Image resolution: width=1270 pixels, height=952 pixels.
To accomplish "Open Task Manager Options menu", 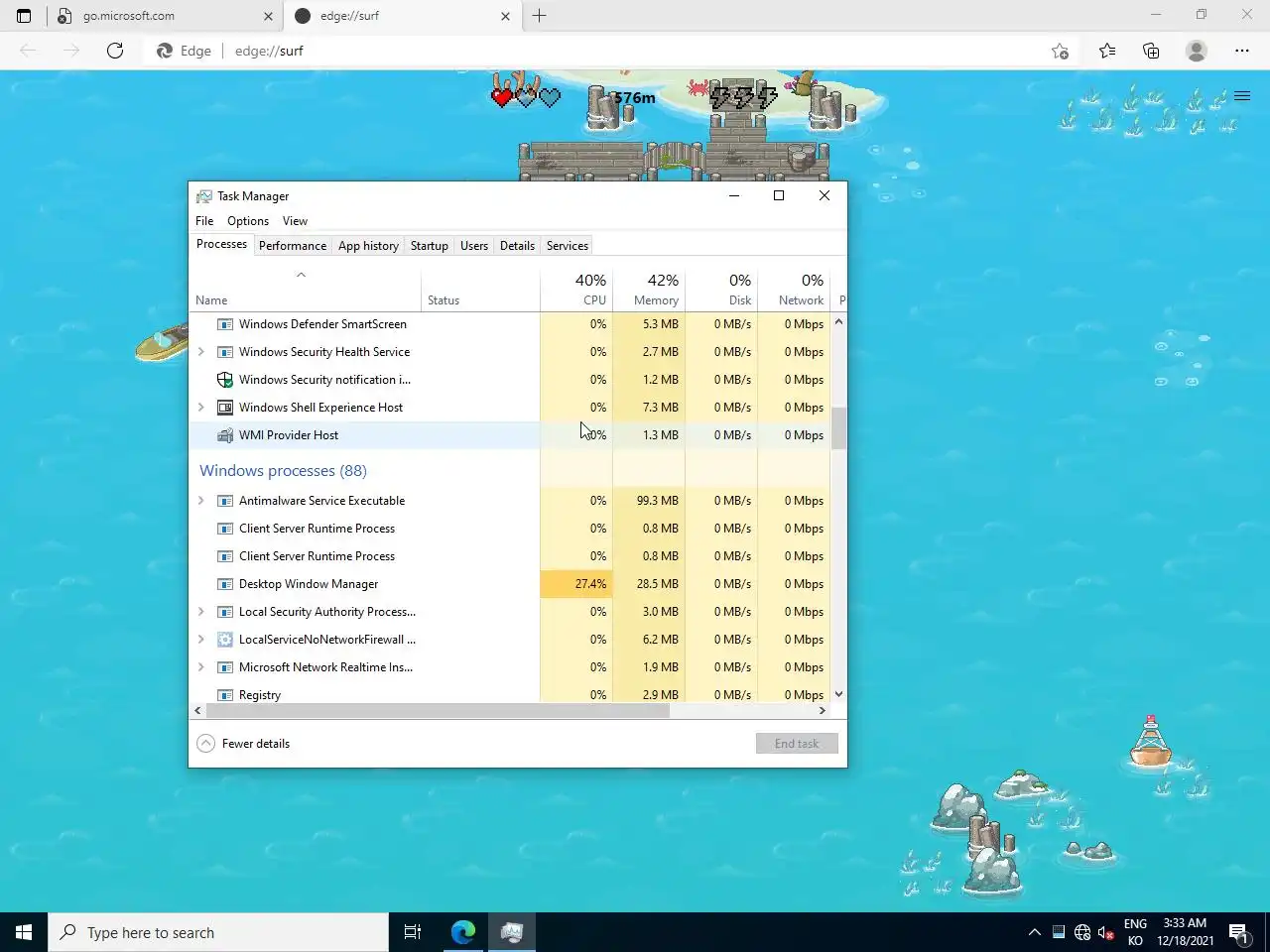I will point(248,221).
